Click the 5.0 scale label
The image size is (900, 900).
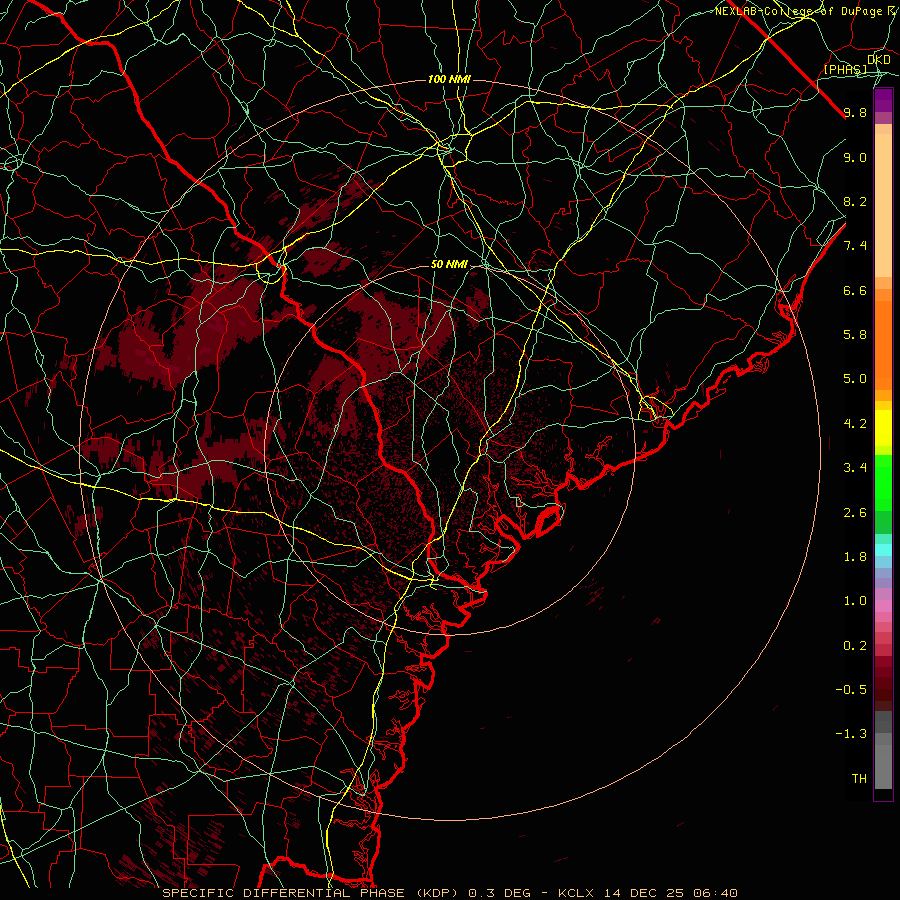tap(855, 379)
